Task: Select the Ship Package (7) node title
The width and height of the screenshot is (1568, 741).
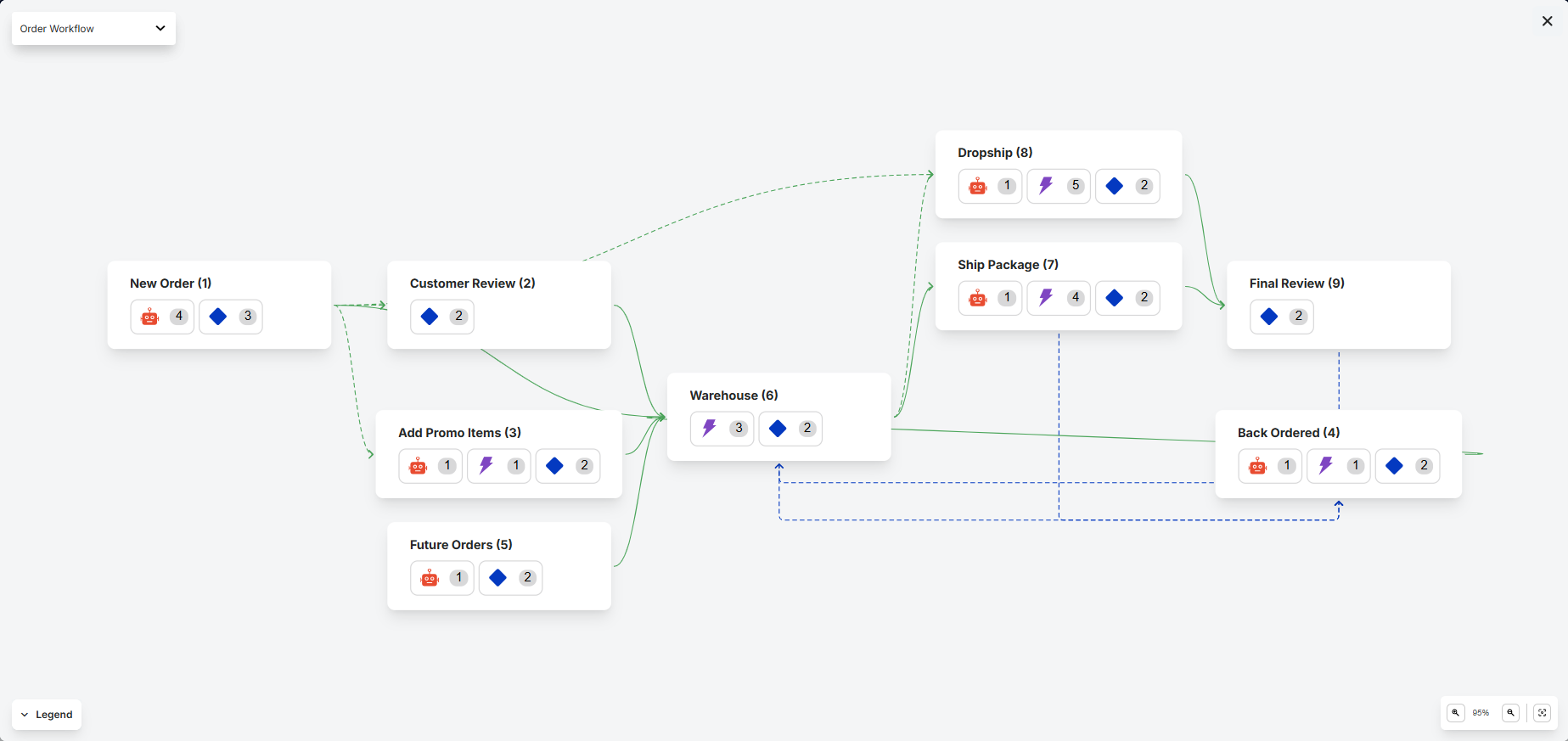Action: (x=1008, y=265)
